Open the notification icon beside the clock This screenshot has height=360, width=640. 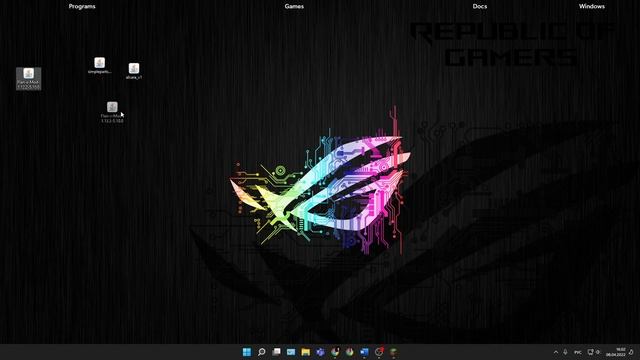631,352
